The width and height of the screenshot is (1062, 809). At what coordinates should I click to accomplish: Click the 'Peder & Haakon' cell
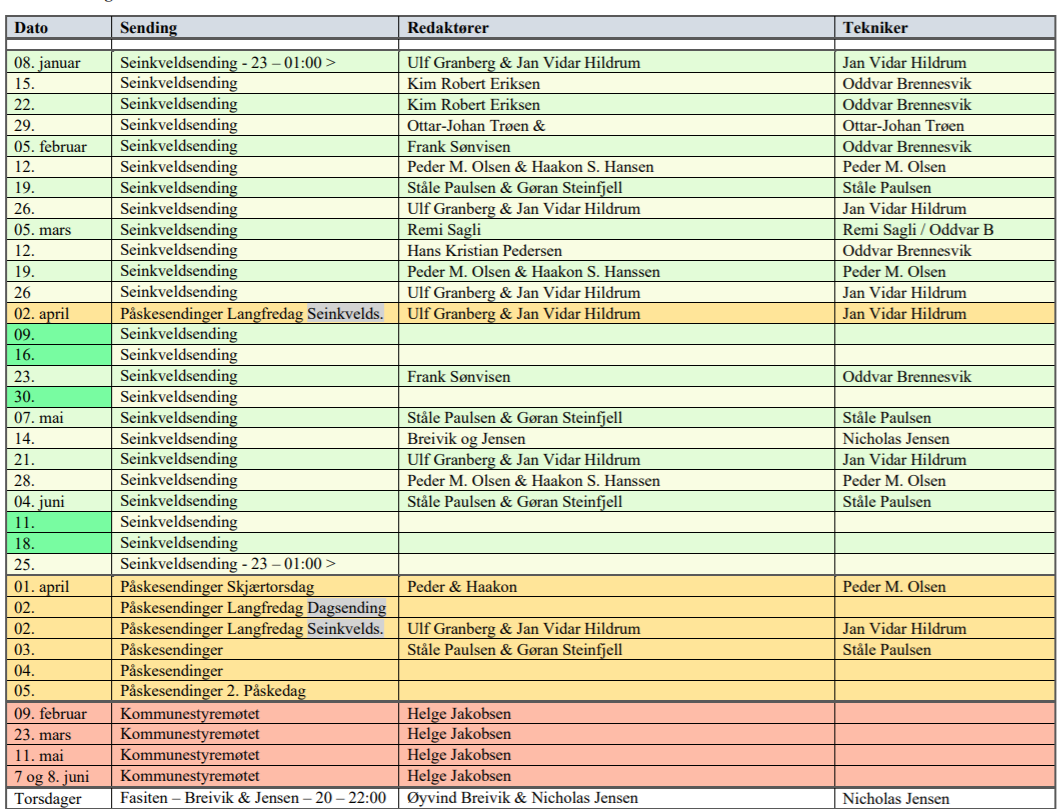click(616, 587)
